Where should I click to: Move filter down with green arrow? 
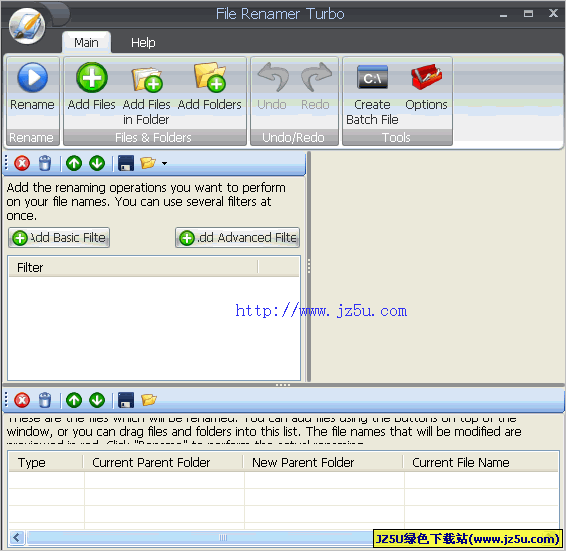point(97,163)
